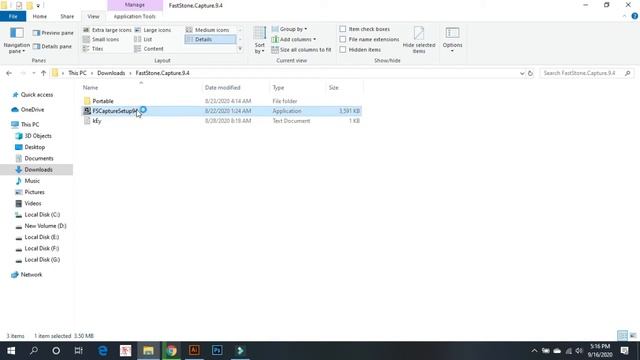Open the Group by dropdown

[x=289, y=29]
